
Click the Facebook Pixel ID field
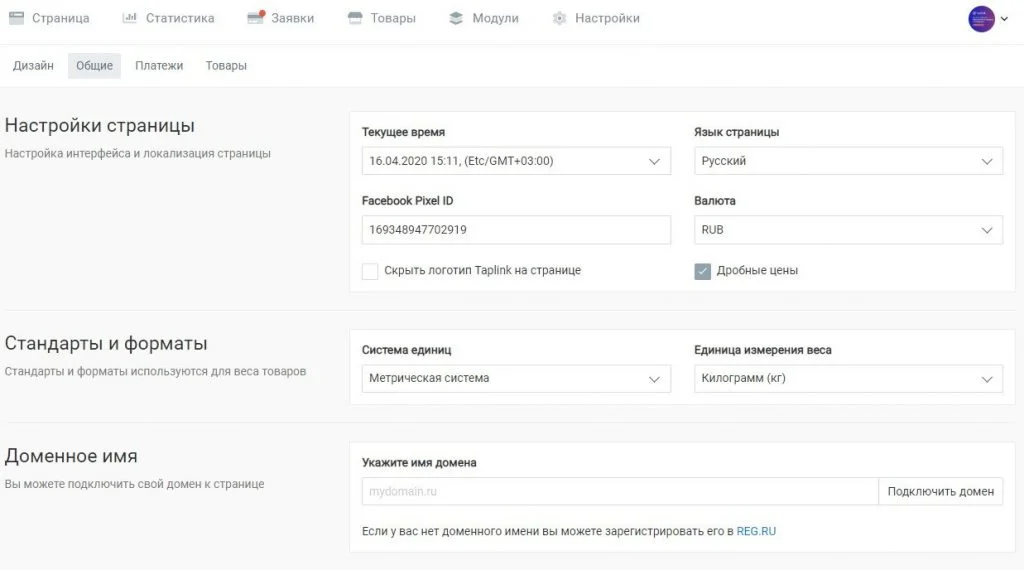coord(516,230)
